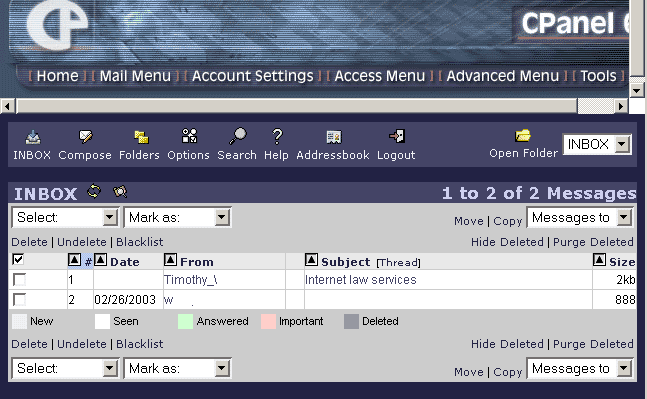
Task: Refresh inbox using the circular arrows icon
Action: point(94,191)
